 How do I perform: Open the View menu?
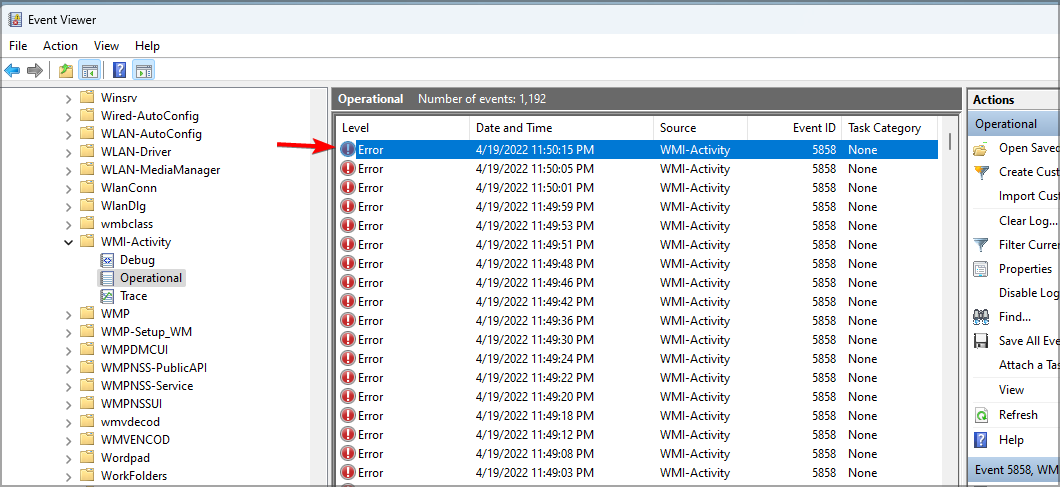tap(106, 46)
